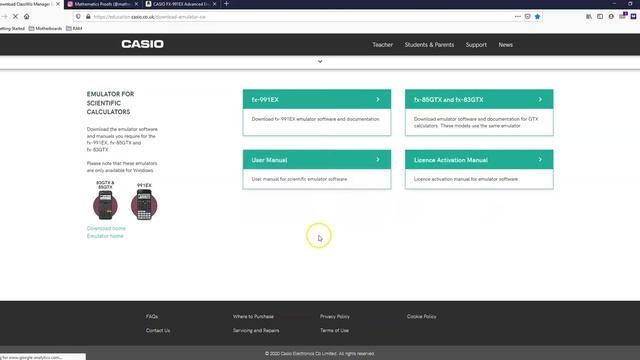
Task: Open Servicing and Repairs footer link
Action: tap(256, 330)
